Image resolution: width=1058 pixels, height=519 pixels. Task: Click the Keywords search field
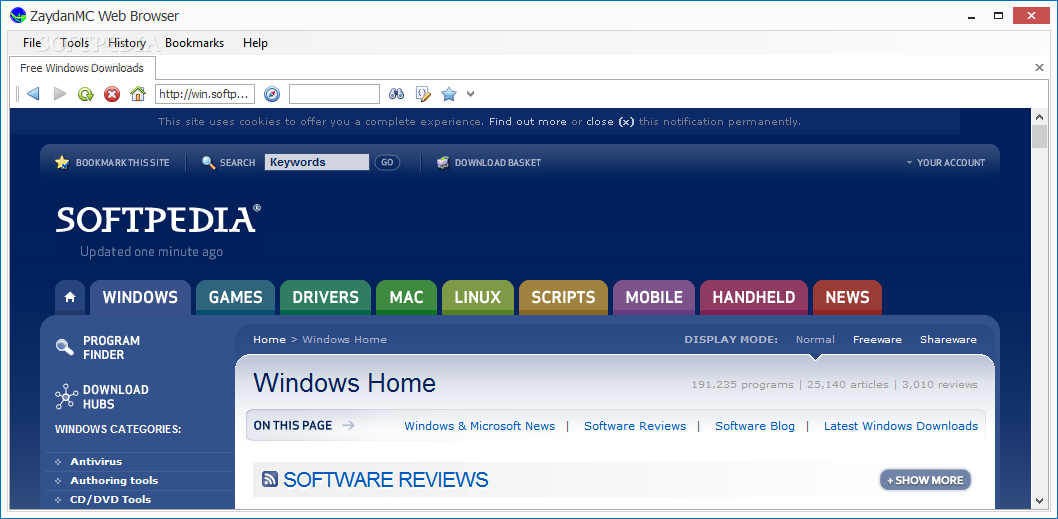(x=316, y=162)
